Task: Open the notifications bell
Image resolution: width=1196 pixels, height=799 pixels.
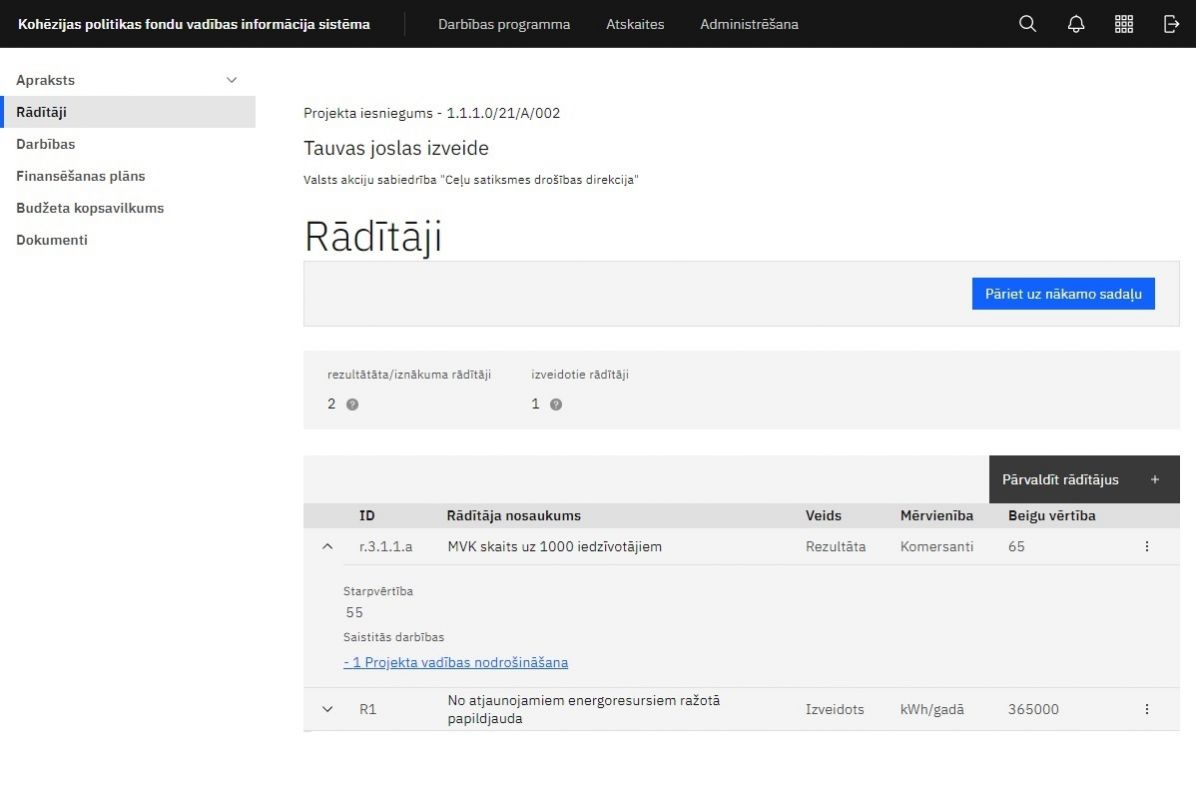Action: click(1076, 24)
